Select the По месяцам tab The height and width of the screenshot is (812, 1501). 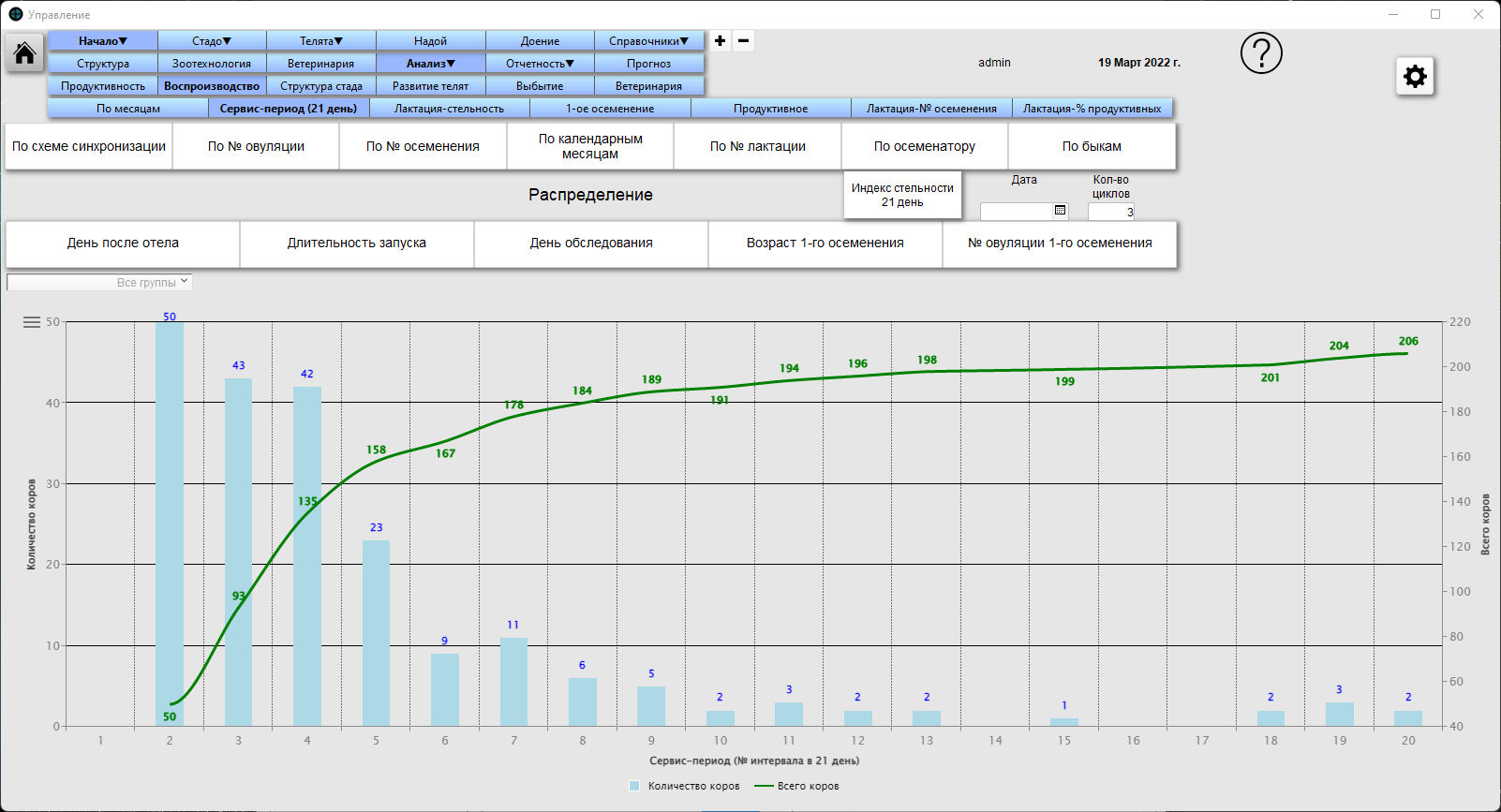pyautogui.click(x=128, y=109)
